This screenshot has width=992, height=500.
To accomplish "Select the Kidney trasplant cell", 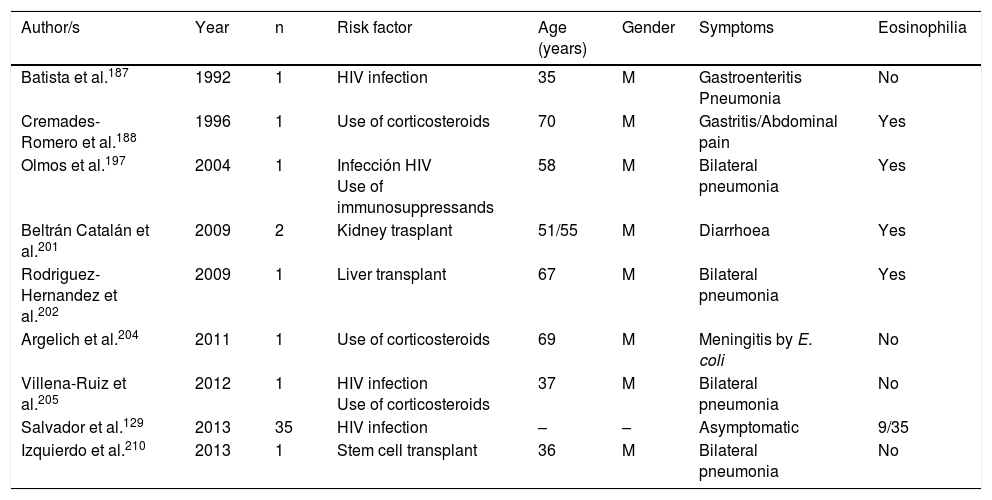I will (386, 231).
